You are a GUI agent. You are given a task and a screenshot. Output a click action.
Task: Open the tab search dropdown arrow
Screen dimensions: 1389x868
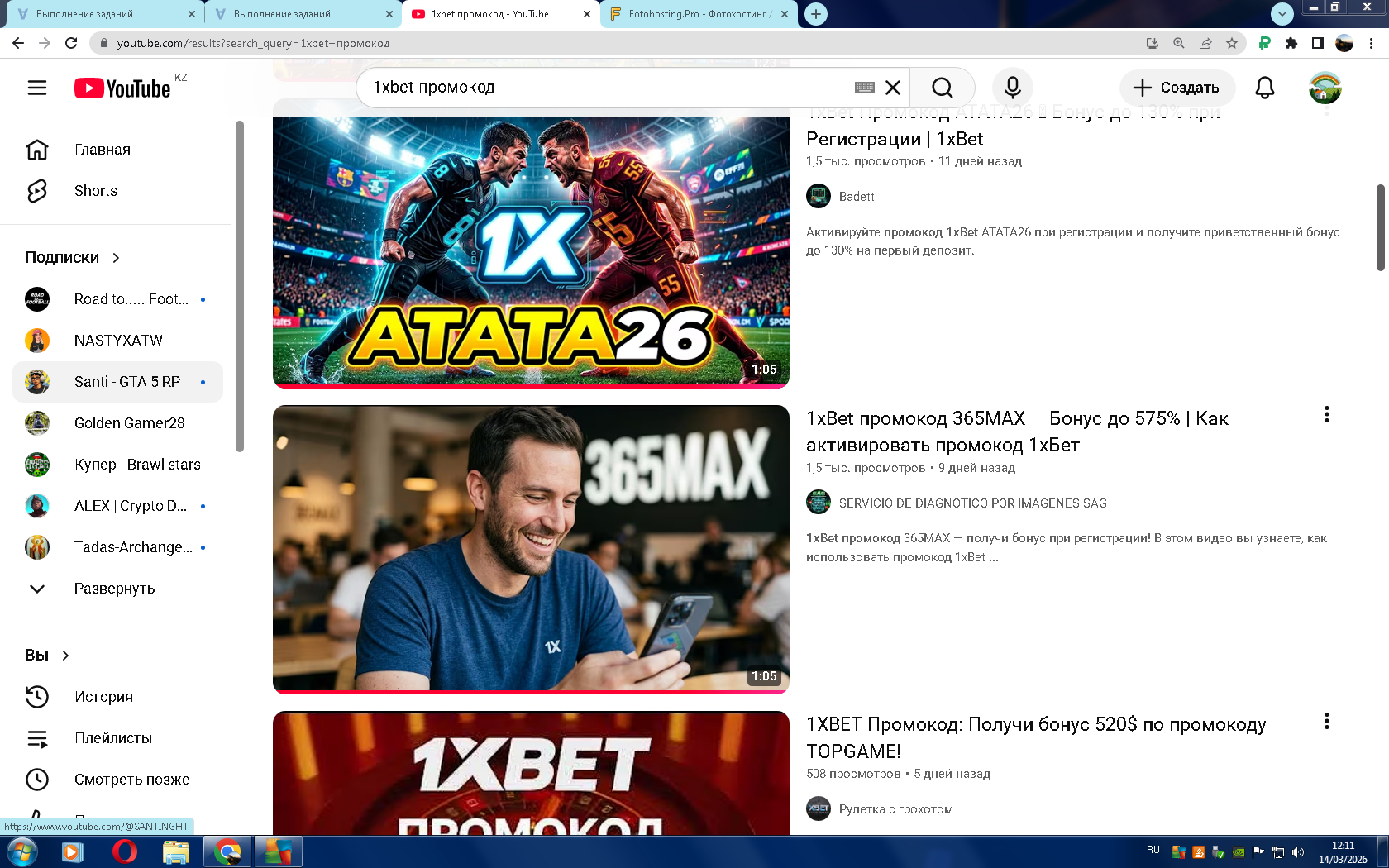click(x=1282, y=13)
